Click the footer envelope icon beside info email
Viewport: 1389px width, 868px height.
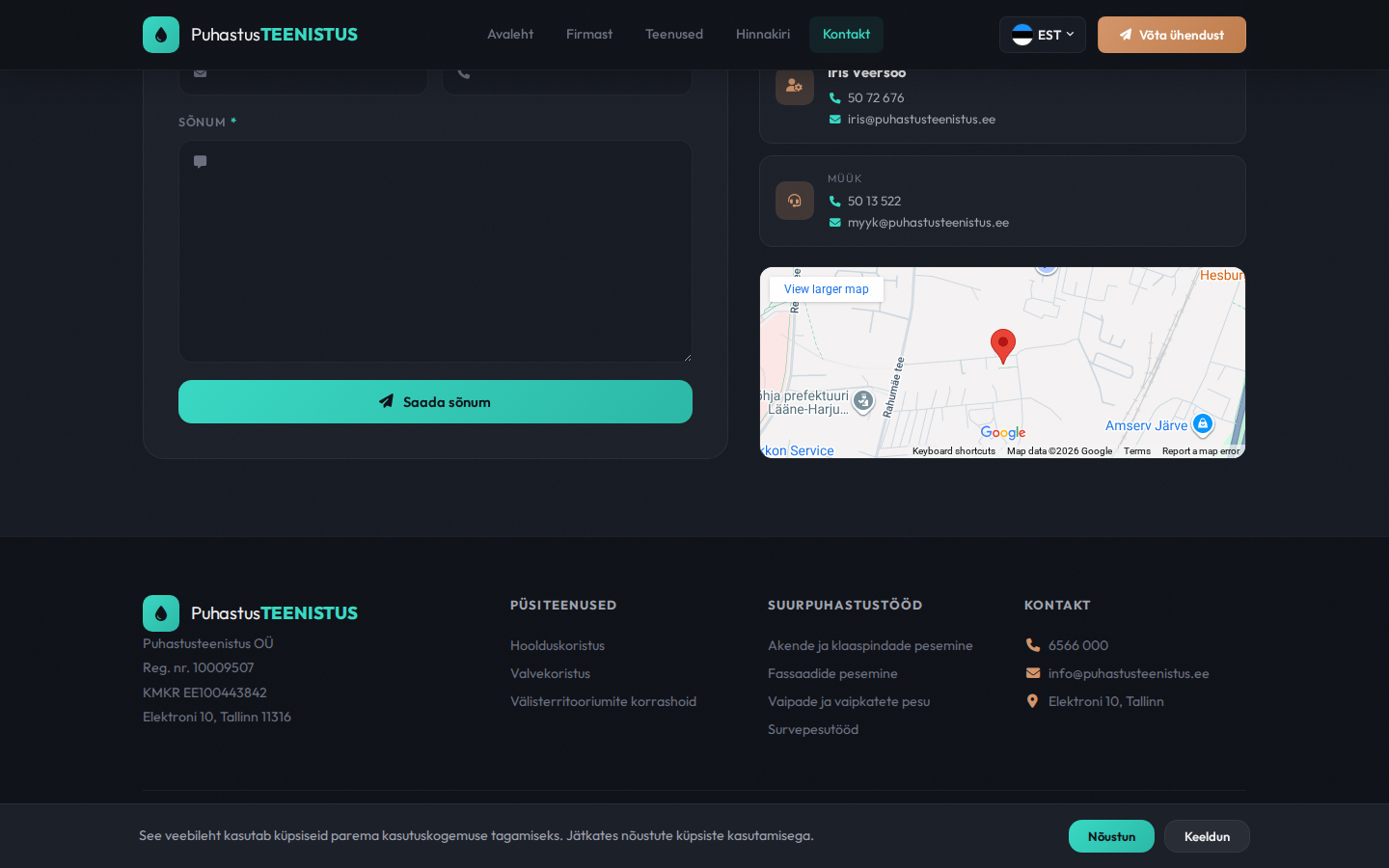click(x=1033, y=673)
